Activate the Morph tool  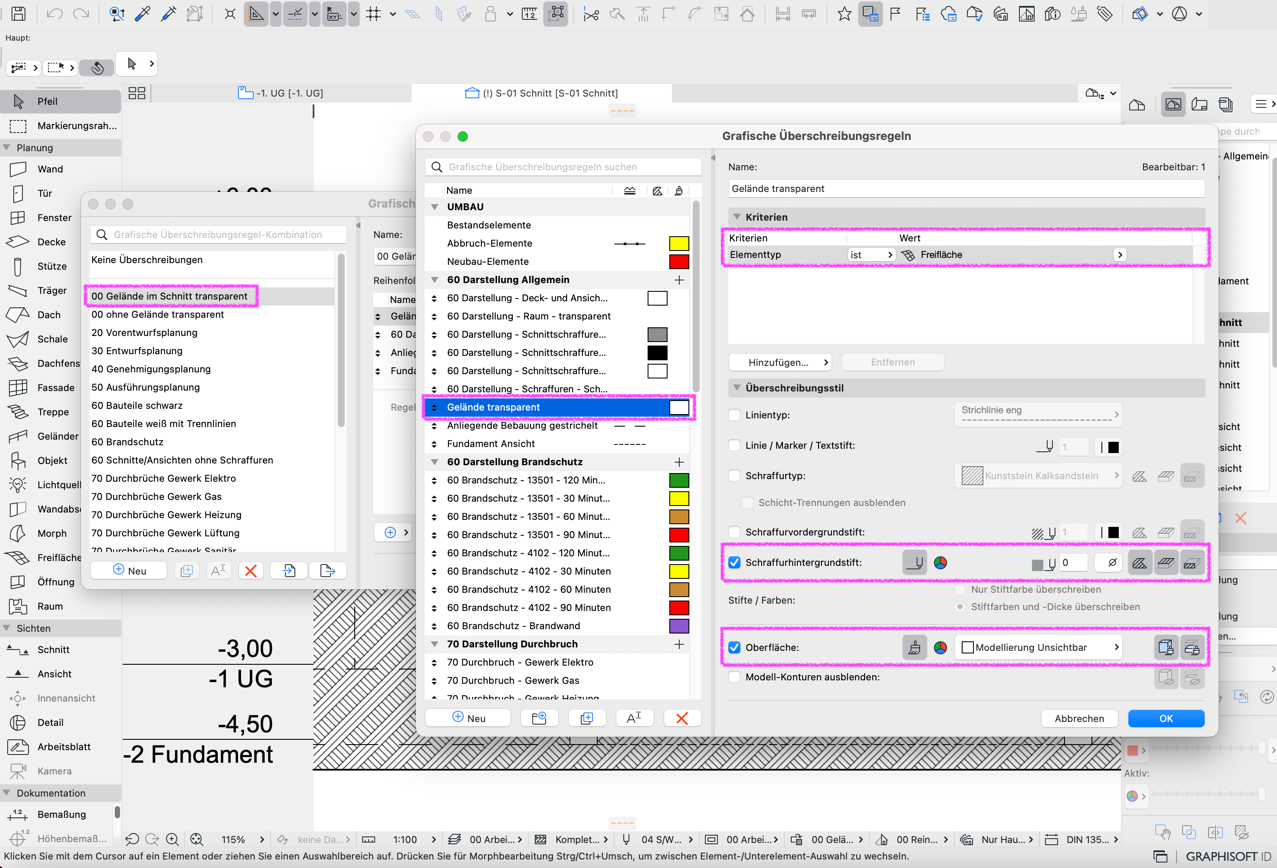[60, 533]
